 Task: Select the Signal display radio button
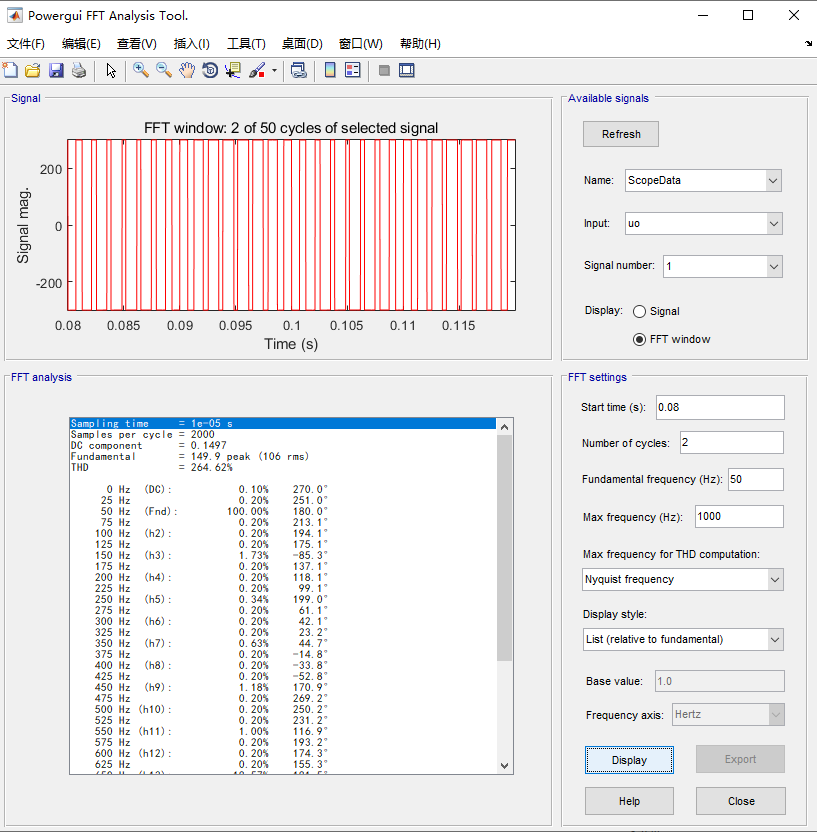(x=640, y=311)
